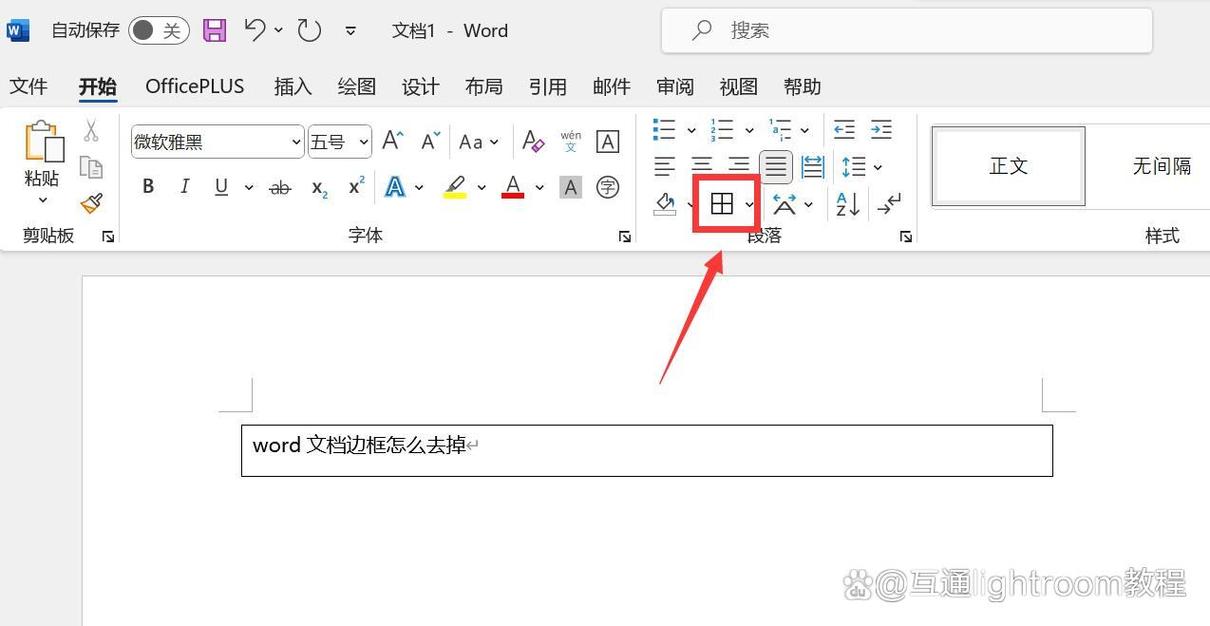Select the 无间隔 style
1210x626 pixels.
[x=1161, y=166]
